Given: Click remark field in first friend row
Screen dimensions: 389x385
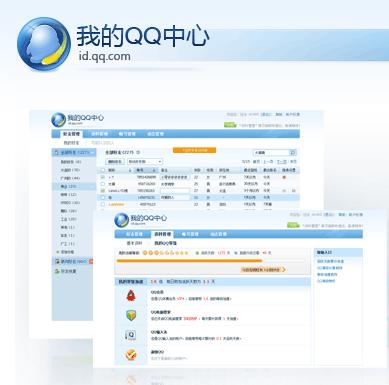Looking at the screenshot, I should 175,177.
